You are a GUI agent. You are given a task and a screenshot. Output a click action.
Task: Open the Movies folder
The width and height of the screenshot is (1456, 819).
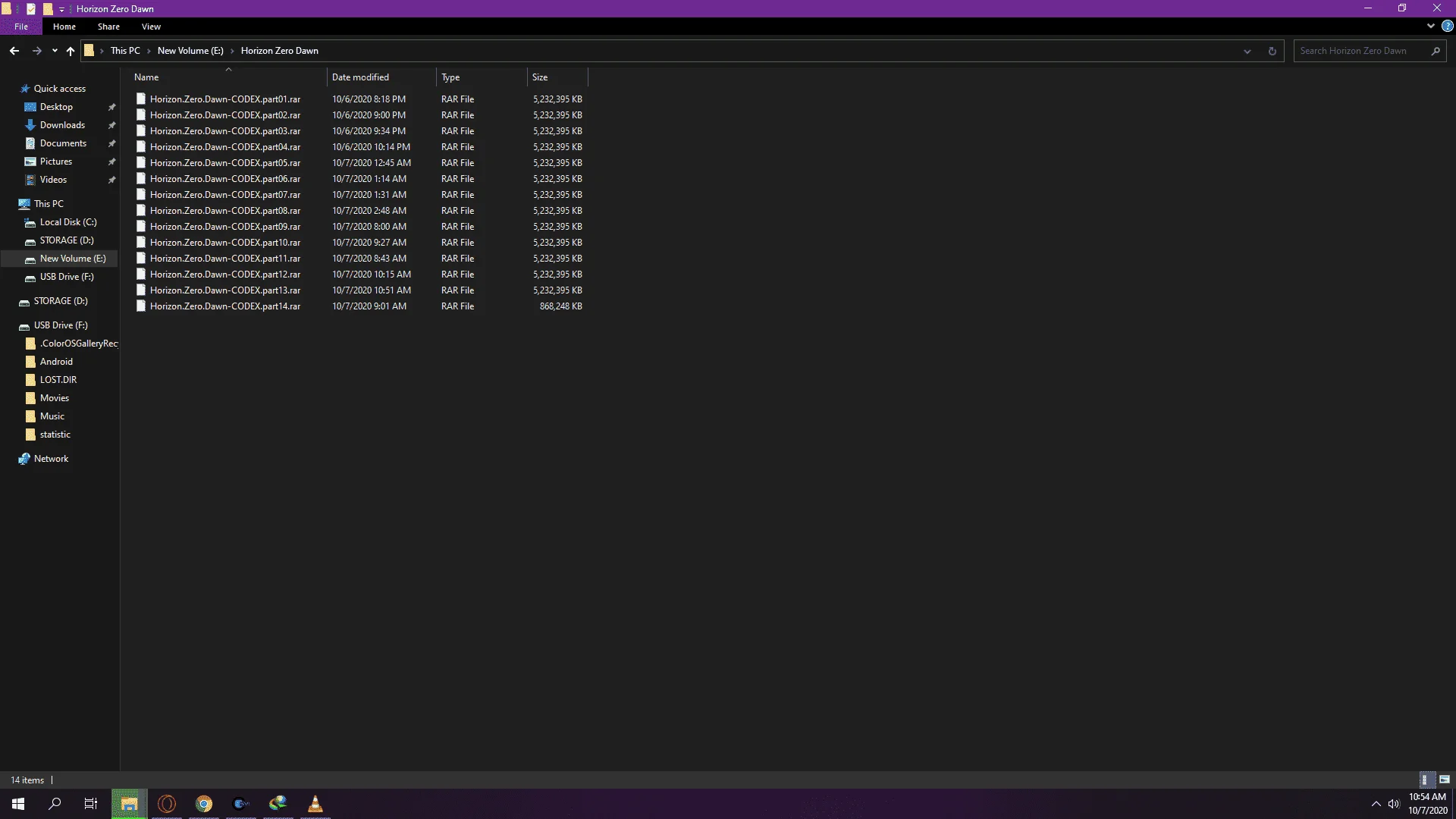point(55,398)
